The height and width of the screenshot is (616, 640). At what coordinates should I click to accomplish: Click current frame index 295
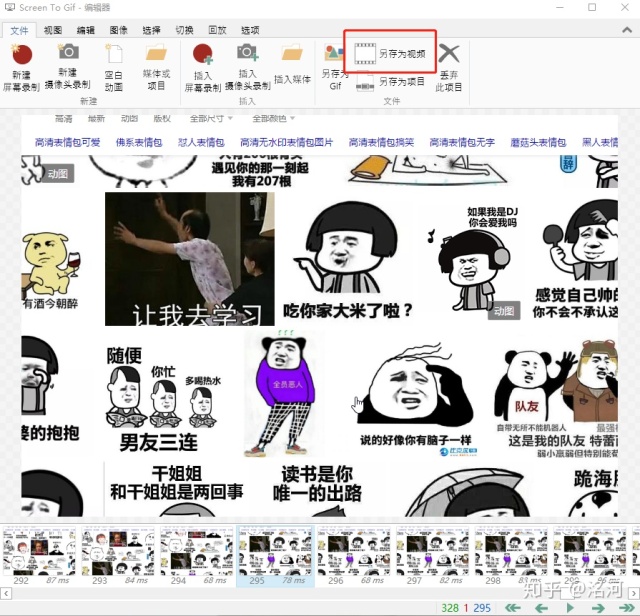point(482,608)
